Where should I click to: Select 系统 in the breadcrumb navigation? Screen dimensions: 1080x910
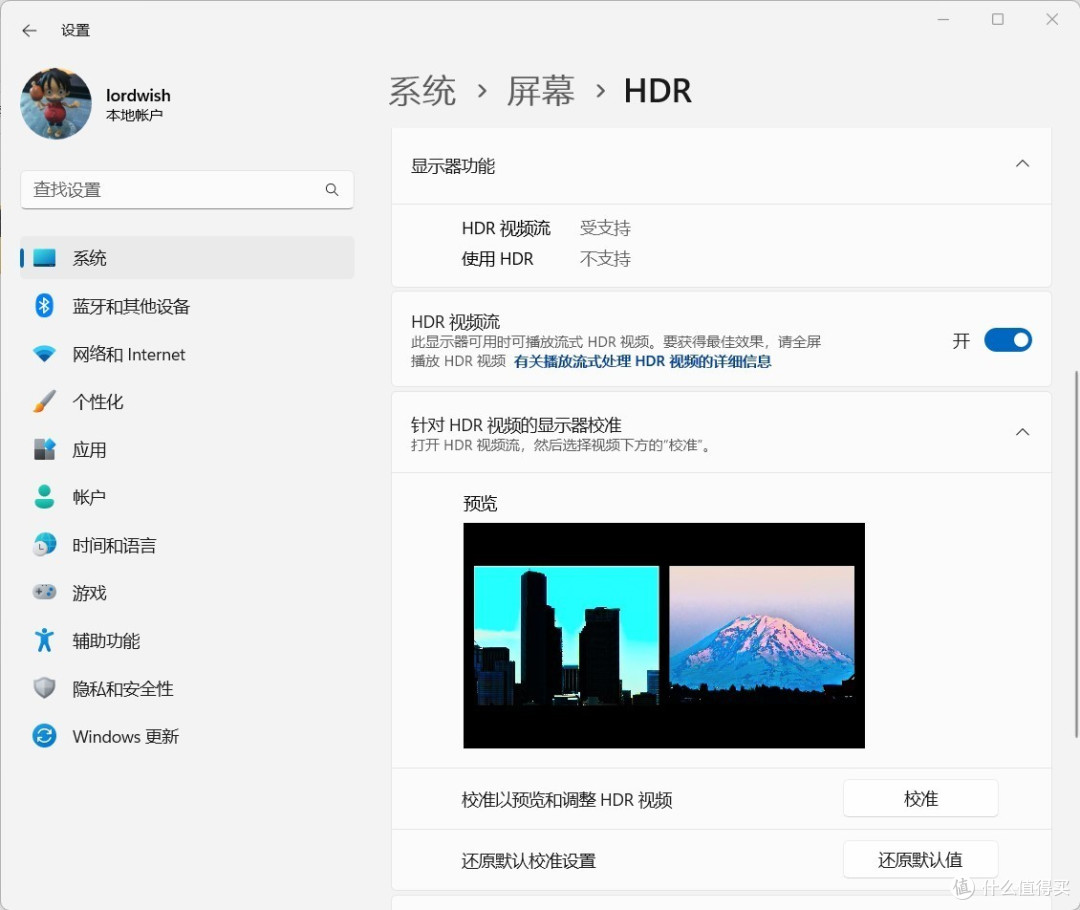(422, 91)
